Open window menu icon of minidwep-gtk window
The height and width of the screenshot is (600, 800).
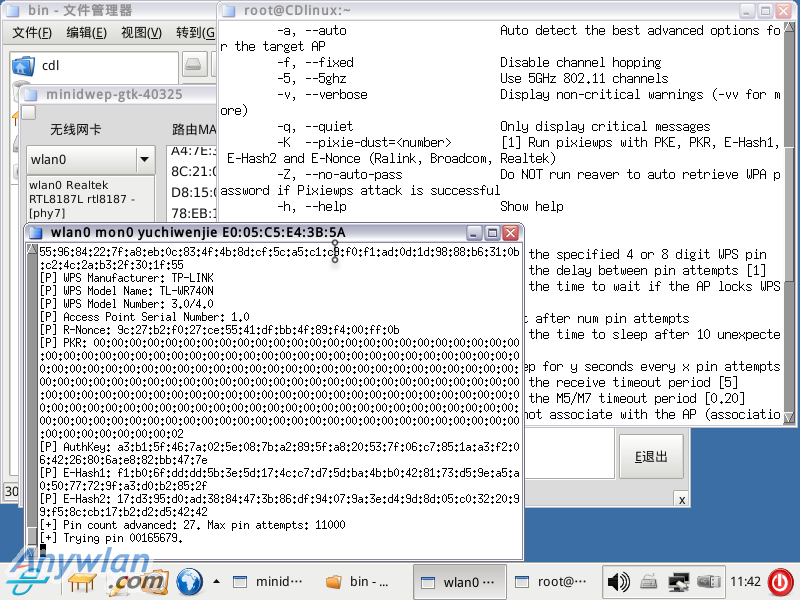[31, 94]
